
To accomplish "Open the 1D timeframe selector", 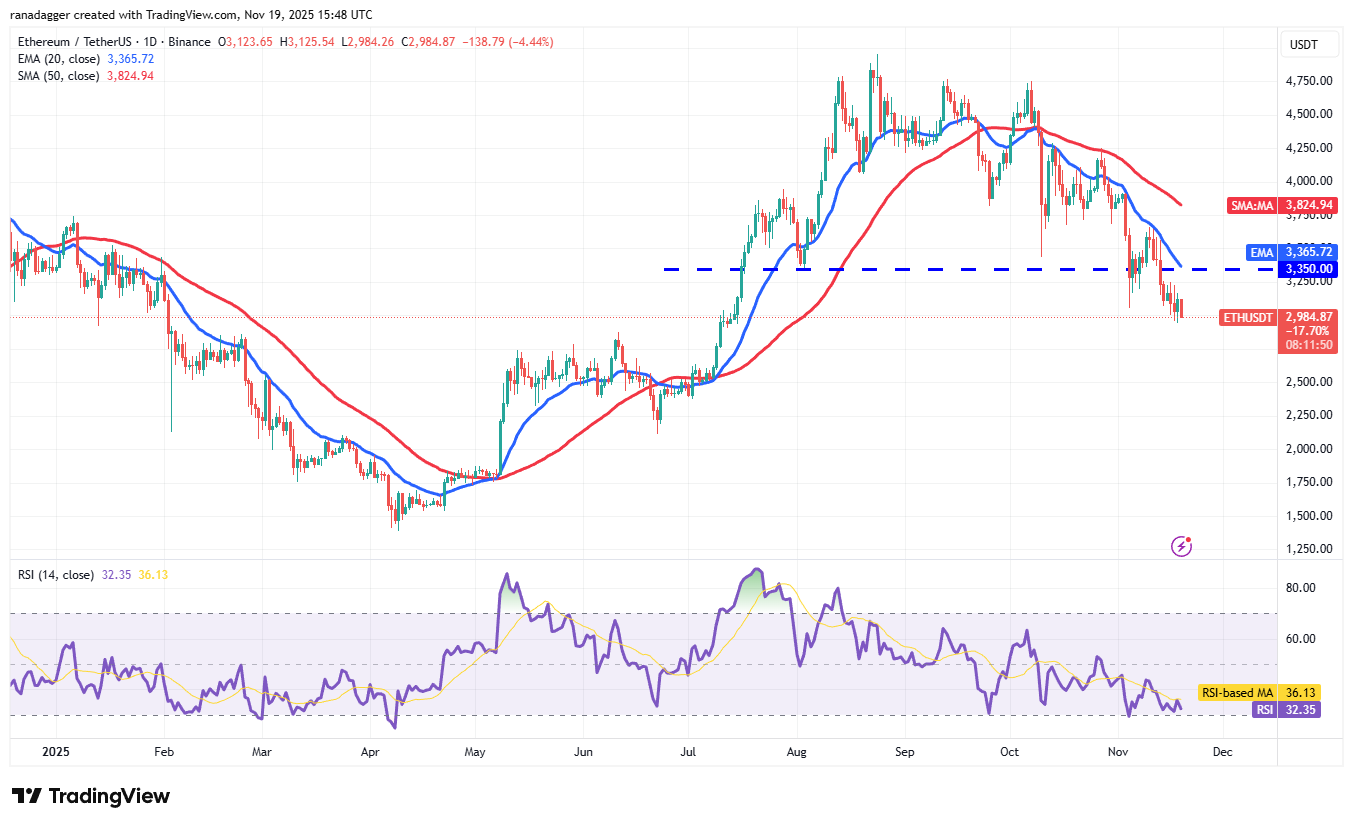I will pyautogui.click(x=148, y=41).
